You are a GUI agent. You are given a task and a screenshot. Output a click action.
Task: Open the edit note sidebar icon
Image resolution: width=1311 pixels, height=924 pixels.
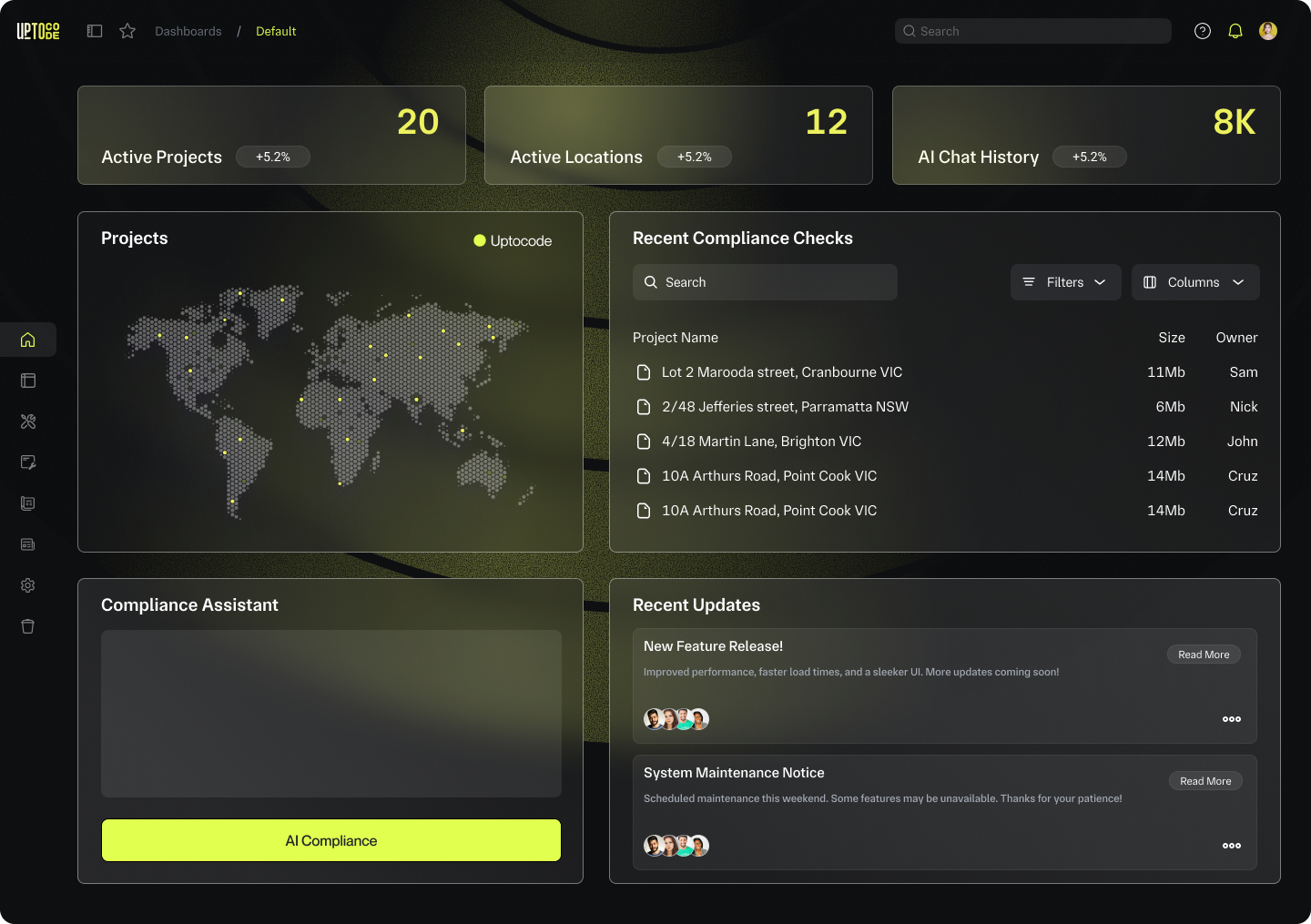pos(28,462)
